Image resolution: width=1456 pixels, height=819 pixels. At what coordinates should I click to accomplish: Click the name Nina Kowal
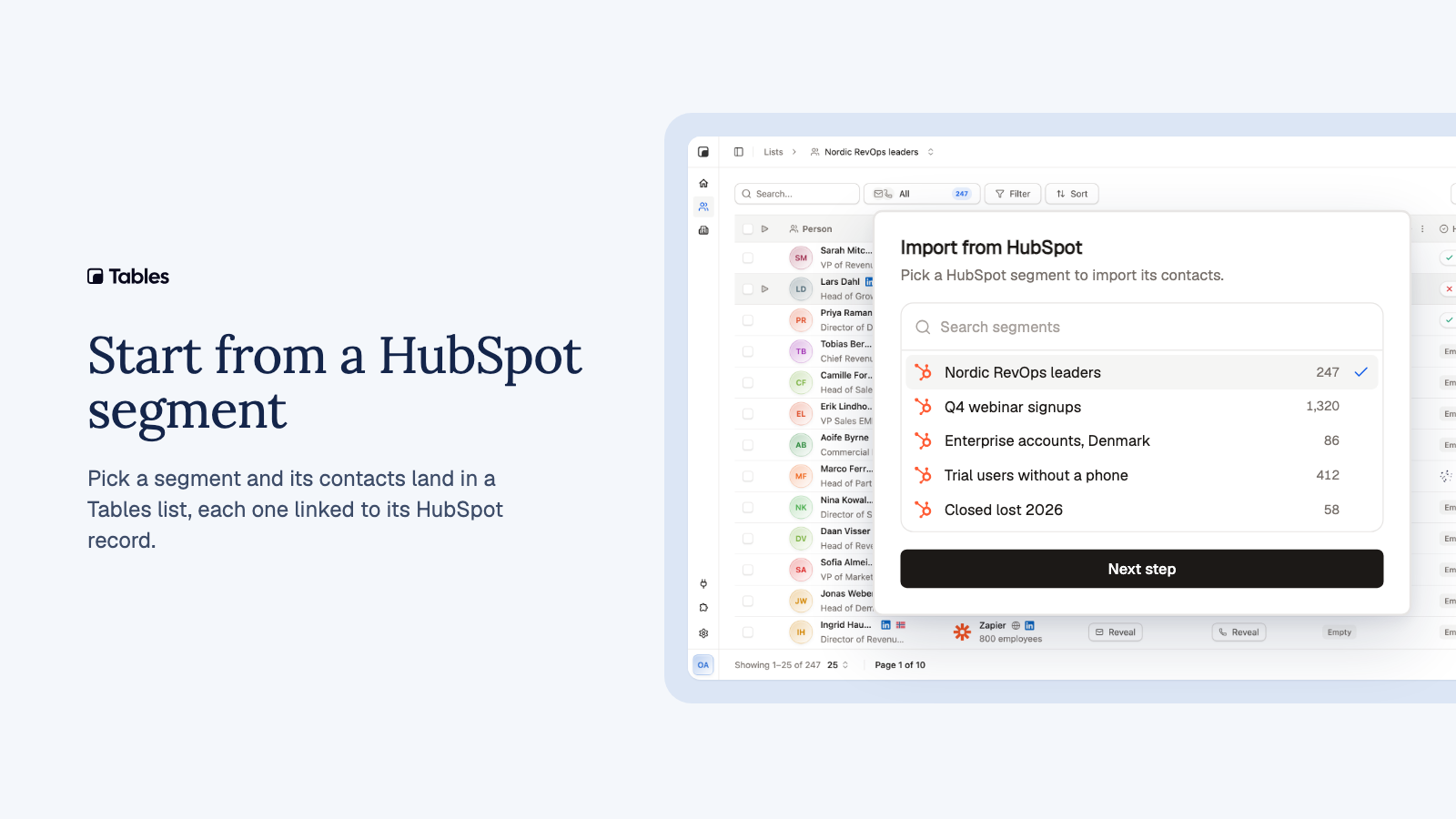[846, 500]
